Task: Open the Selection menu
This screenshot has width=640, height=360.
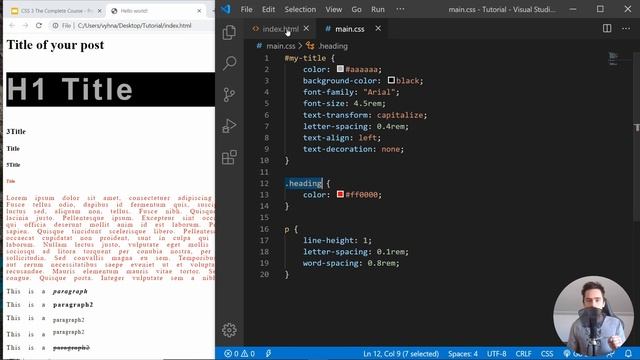Action: tap(300, 9)
